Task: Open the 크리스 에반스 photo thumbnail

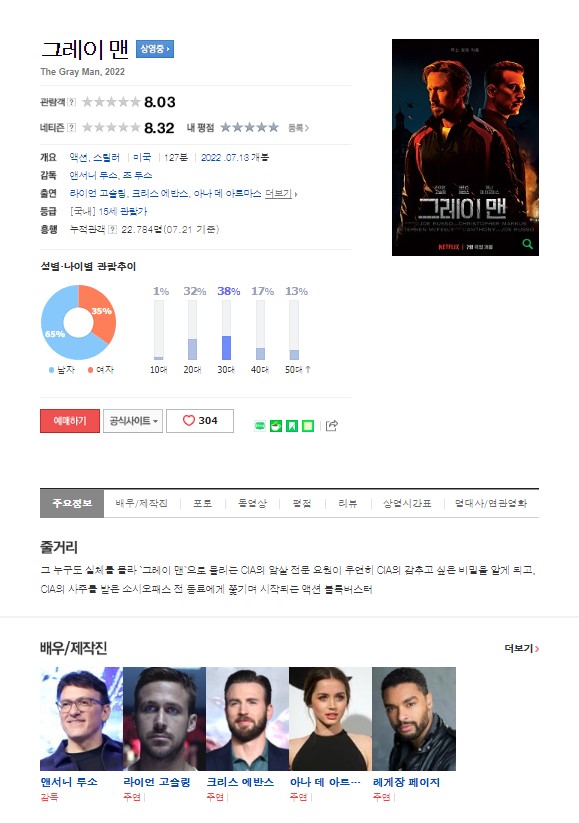Action: tap(247, 719)
